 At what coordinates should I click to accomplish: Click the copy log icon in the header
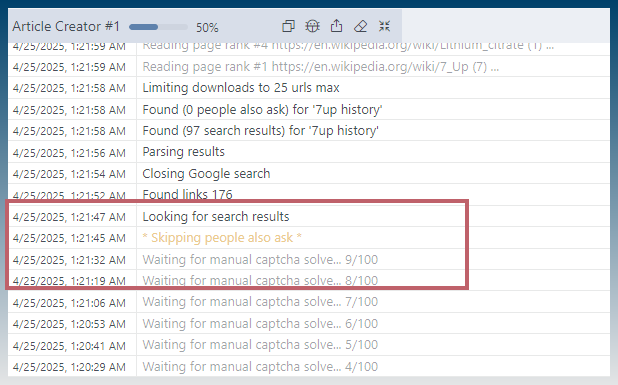coord(289,26)
